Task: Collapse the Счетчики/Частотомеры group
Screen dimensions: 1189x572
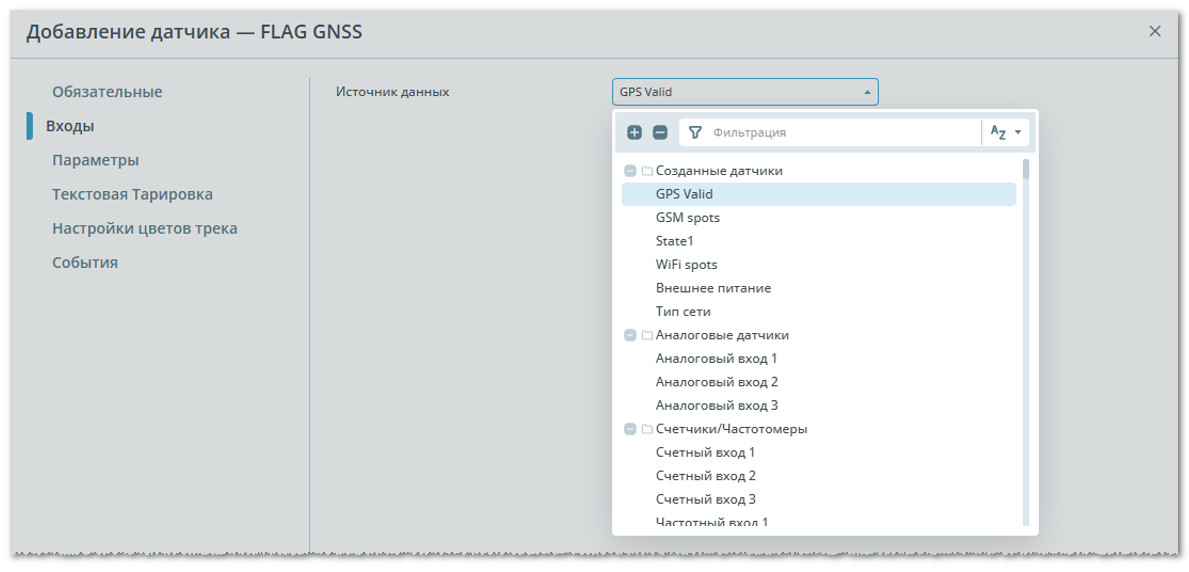Action: coord(629,429)
